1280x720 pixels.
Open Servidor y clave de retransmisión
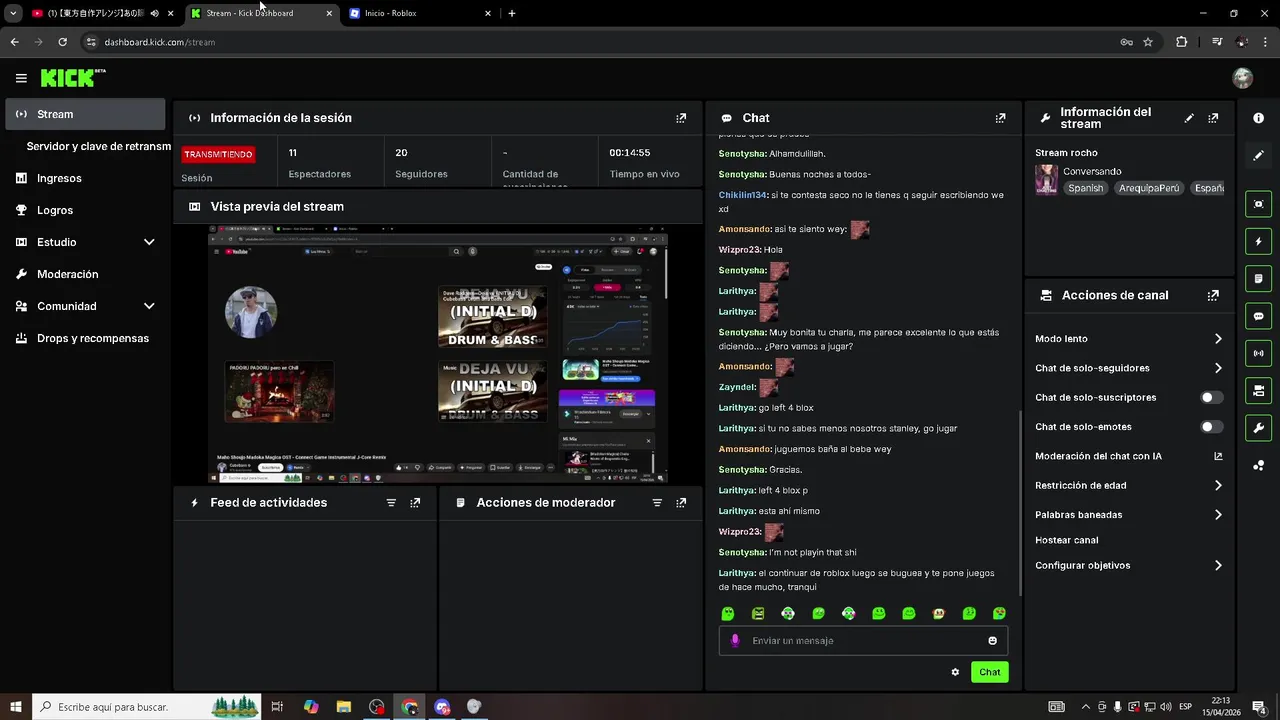pyautogui.click(x=98, y=146)
